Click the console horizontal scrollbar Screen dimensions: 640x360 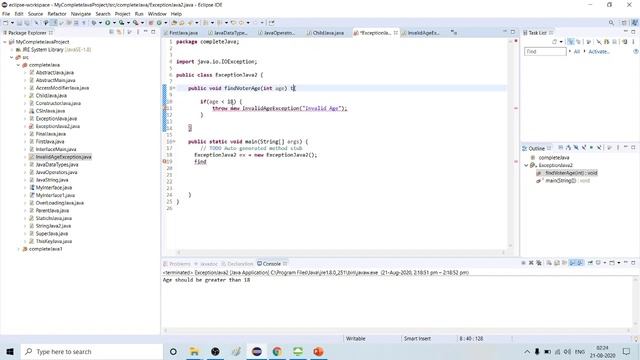[x=398, y=330]
